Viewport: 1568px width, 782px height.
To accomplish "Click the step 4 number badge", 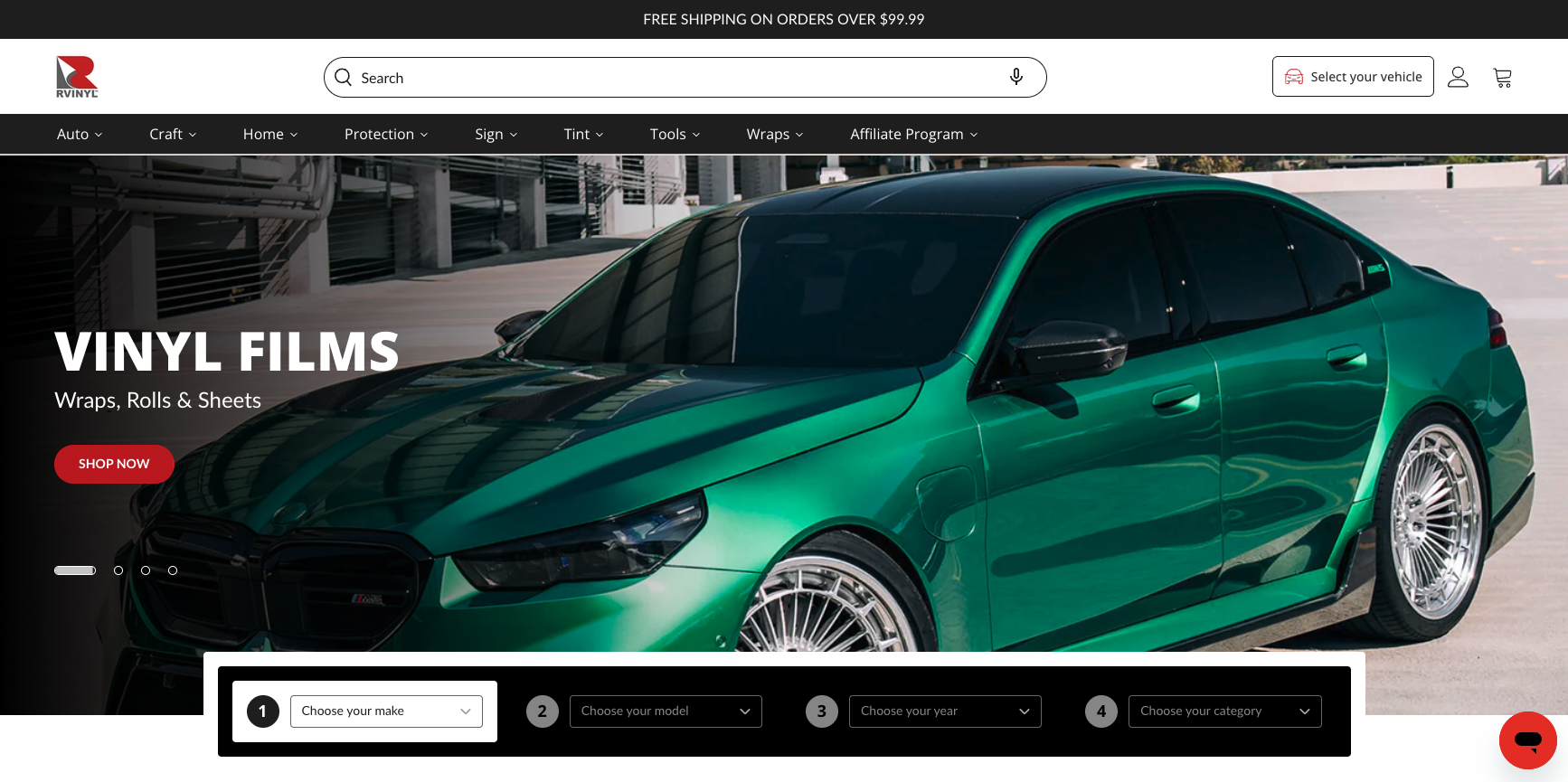I will (x=1101, y=711).
